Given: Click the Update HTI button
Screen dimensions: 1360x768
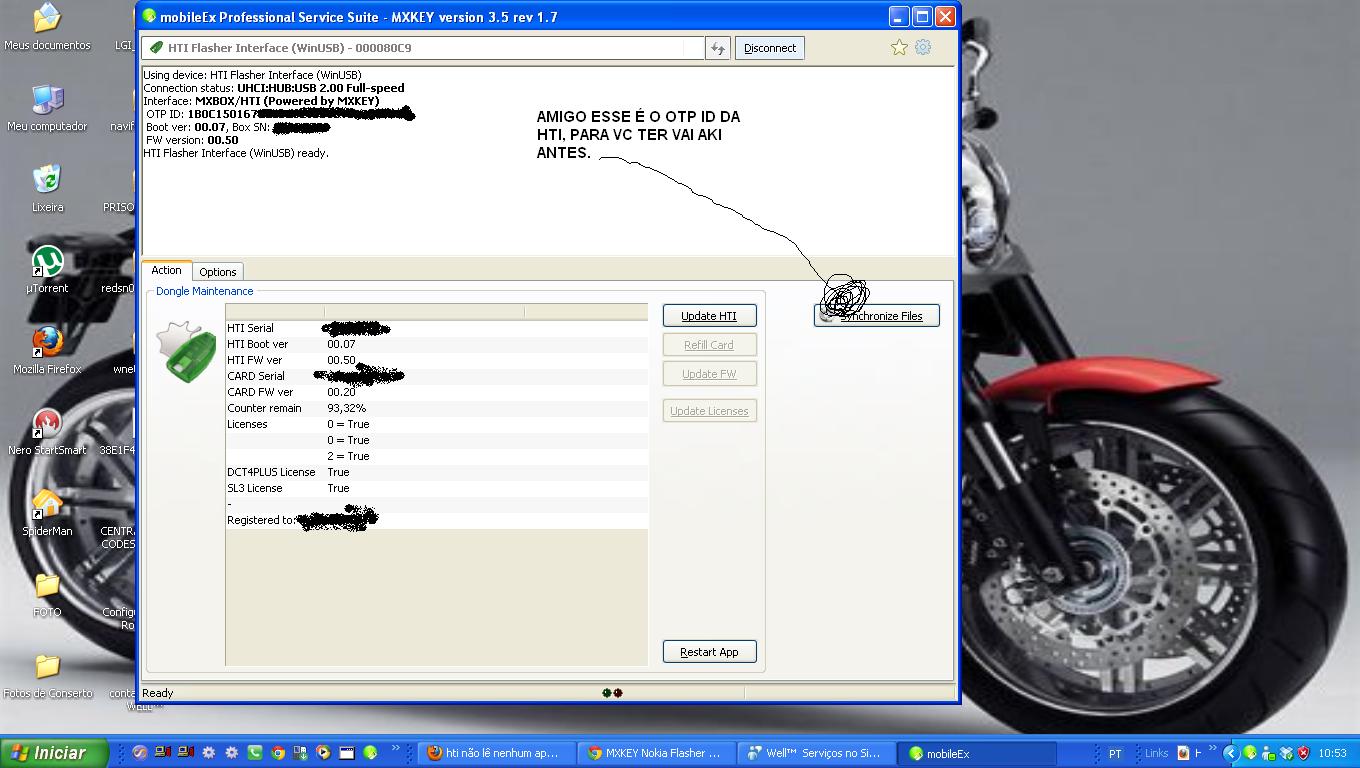Looking at the screenshot, I should [x=709, y=315].
